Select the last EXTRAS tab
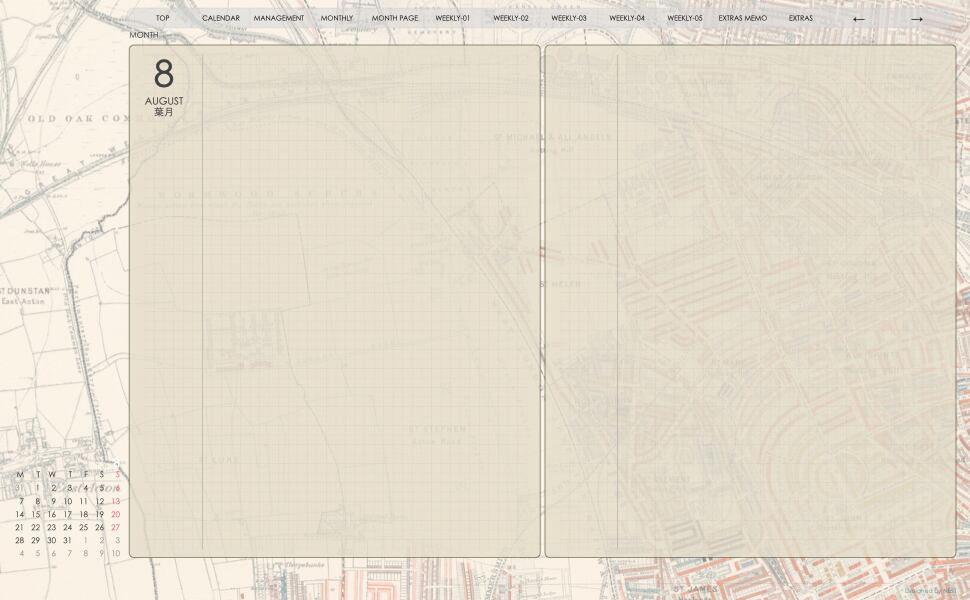The height and width of the screenshot is (600, 970). [800, 18]
